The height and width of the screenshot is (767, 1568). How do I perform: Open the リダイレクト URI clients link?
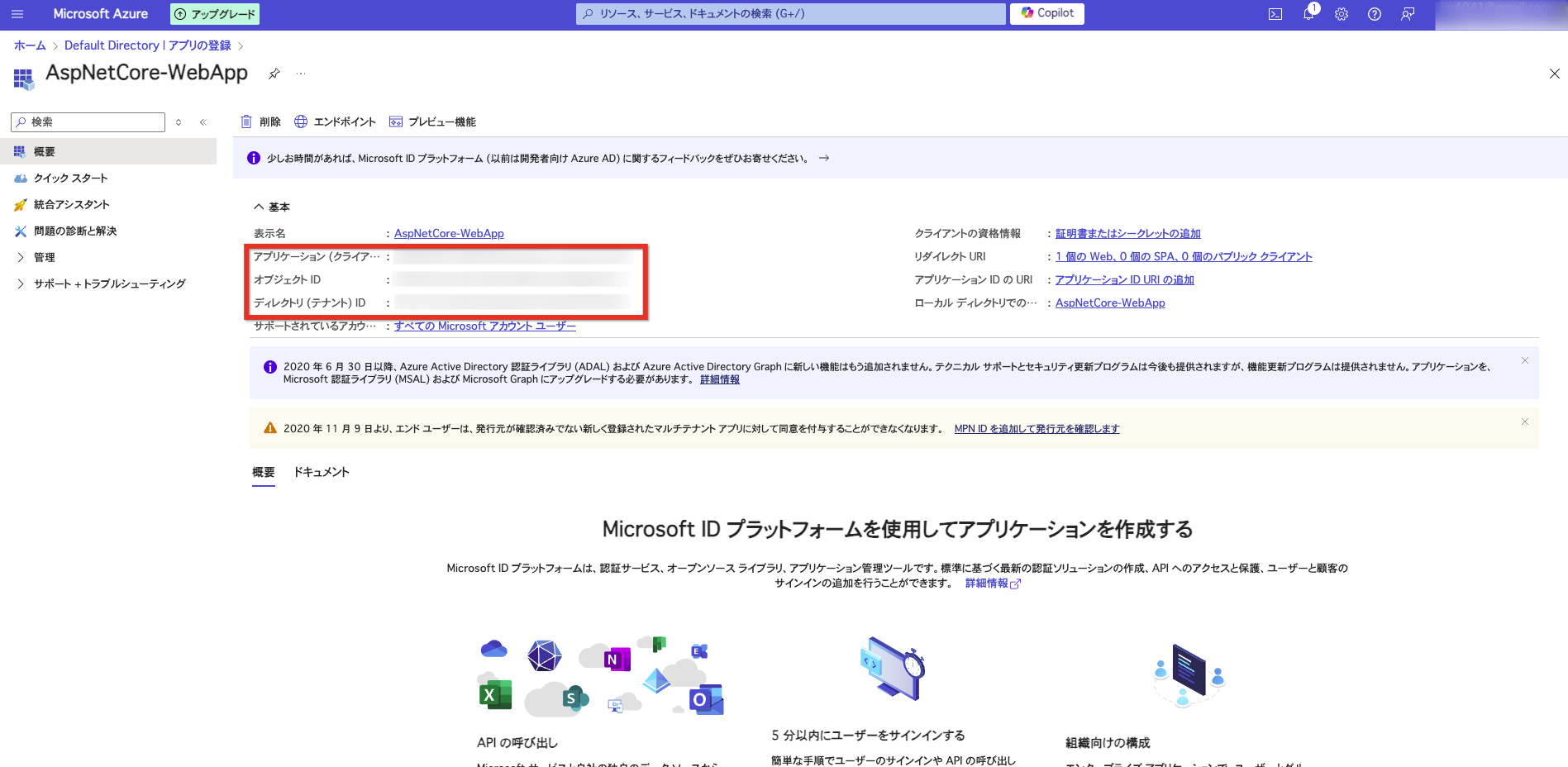click(1184, 257)
